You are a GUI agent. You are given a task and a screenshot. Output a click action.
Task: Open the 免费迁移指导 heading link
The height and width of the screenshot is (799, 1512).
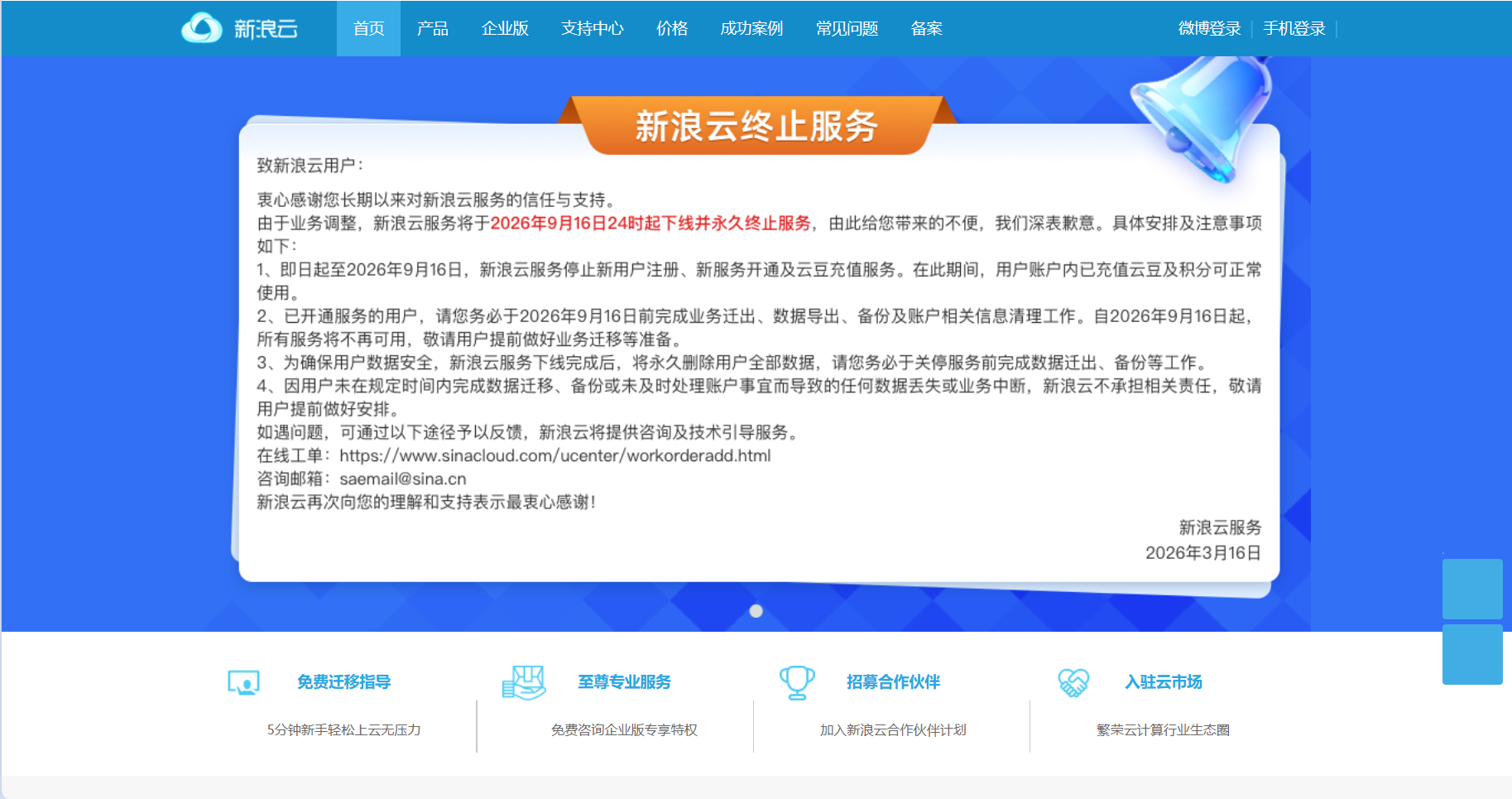tap(344, 681)
